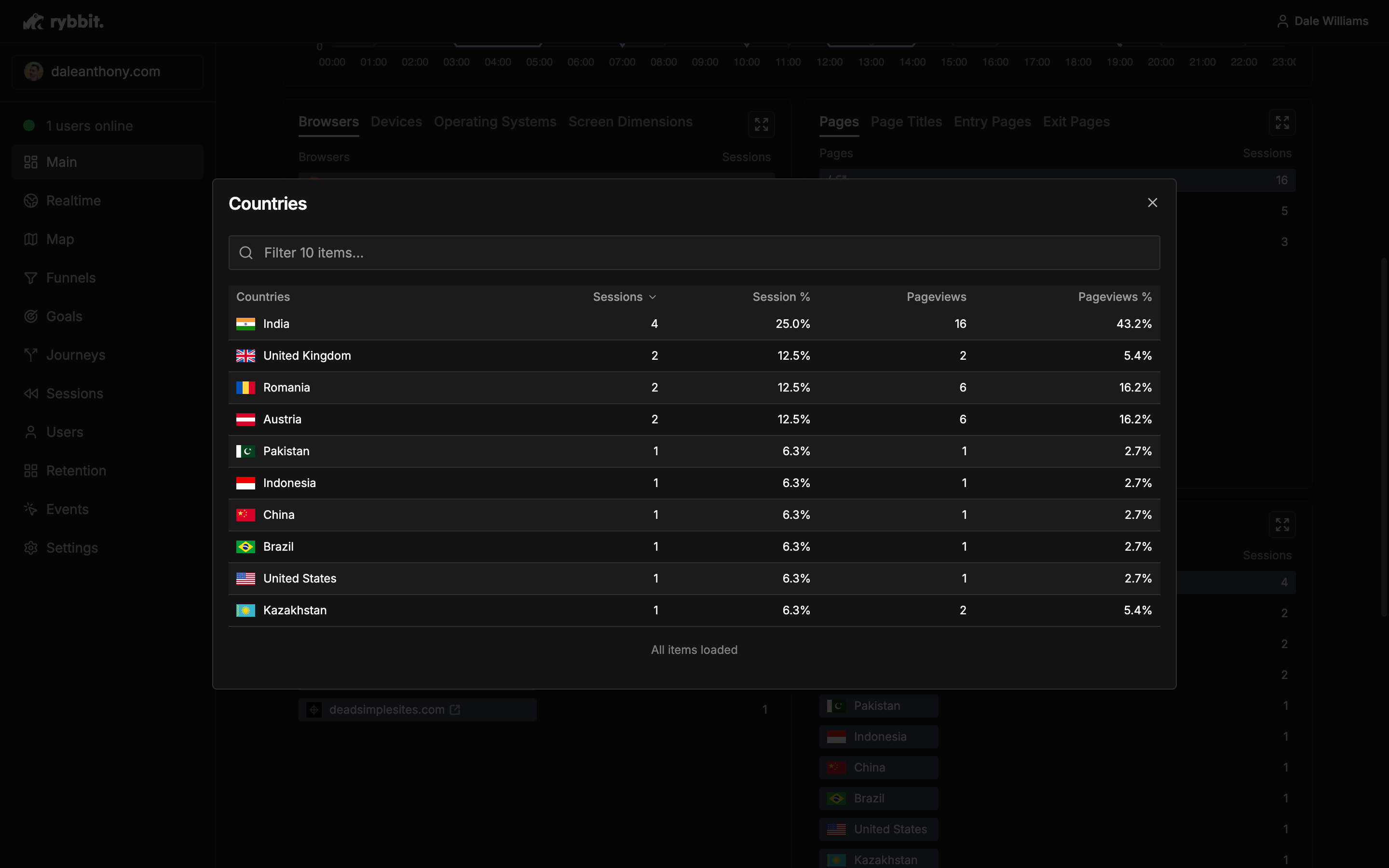Sort table by Pageviews header
The width and height of the screenshot is (1389, 868).
pos(936,297)
